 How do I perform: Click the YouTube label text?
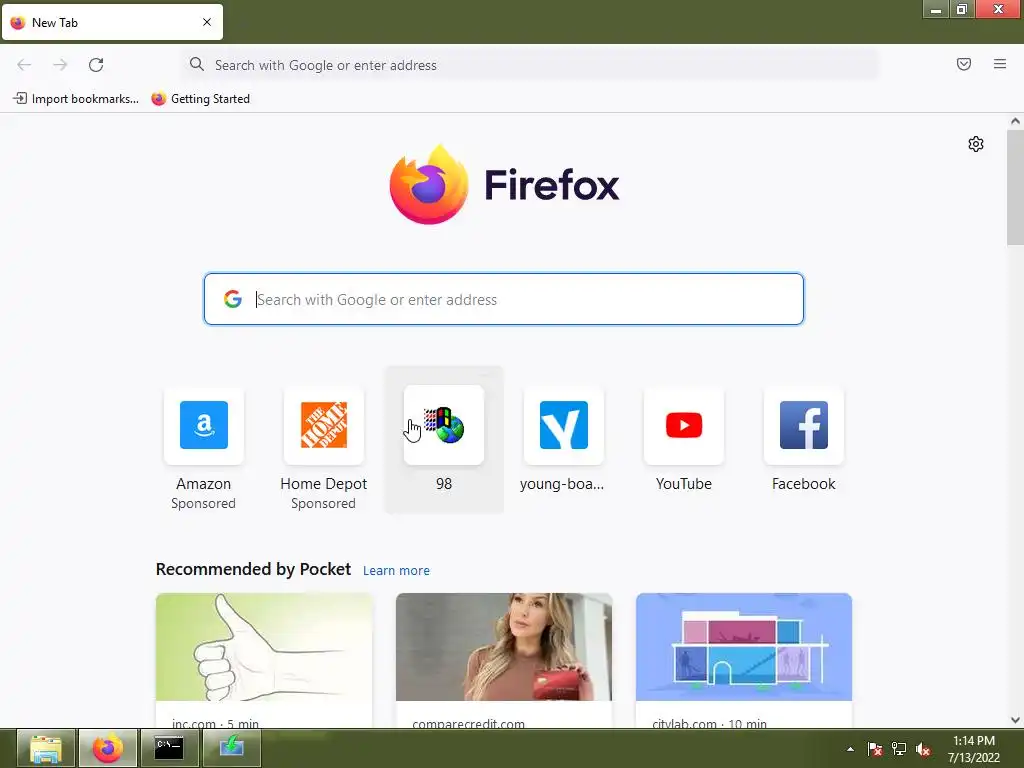pyautogui.click(x=684, y=484)
